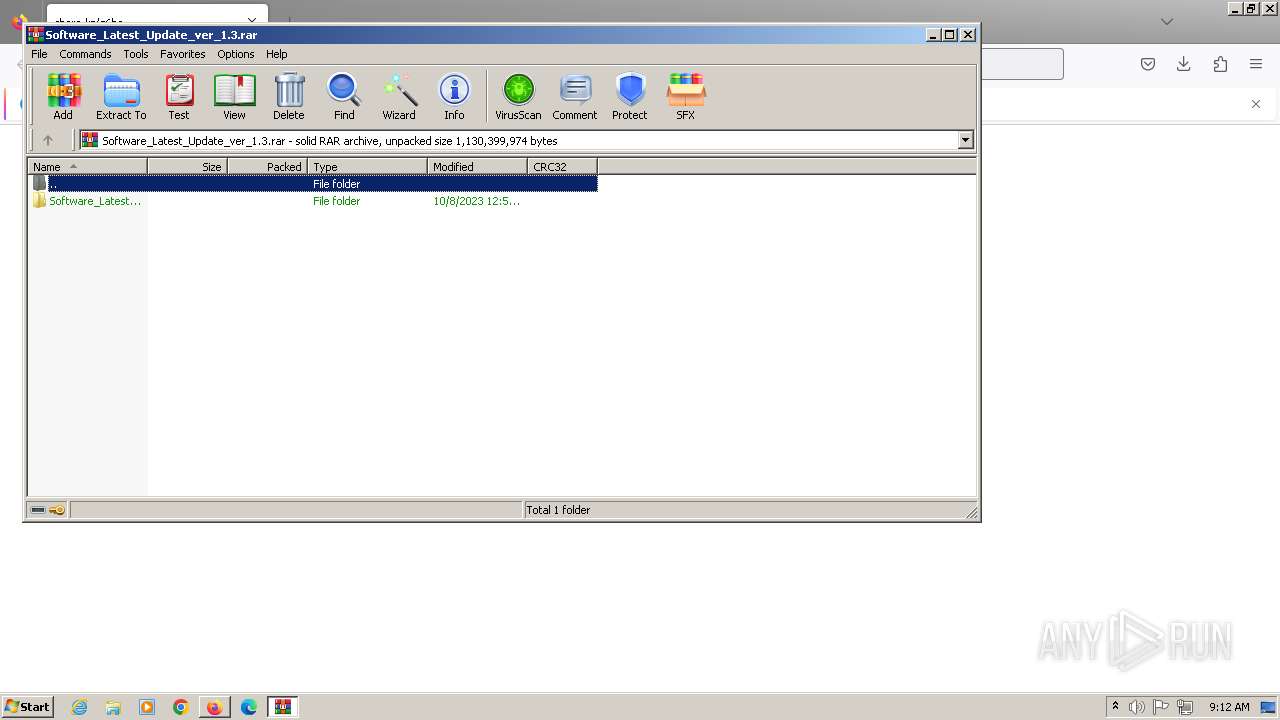This screenshot has width=1280, height=720.
Task: Open the Favorites menu
Action: point(183,54)
